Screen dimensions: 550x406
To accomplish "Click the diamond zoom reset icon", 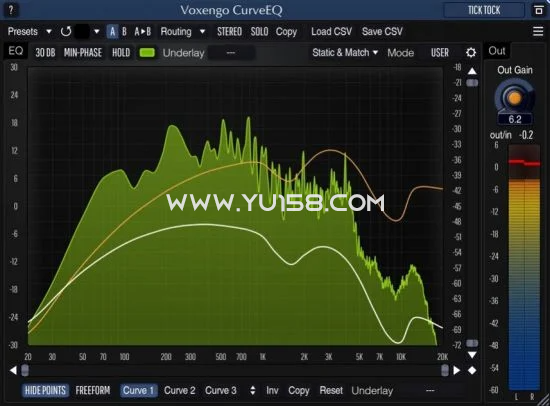I will click(472, 370).
